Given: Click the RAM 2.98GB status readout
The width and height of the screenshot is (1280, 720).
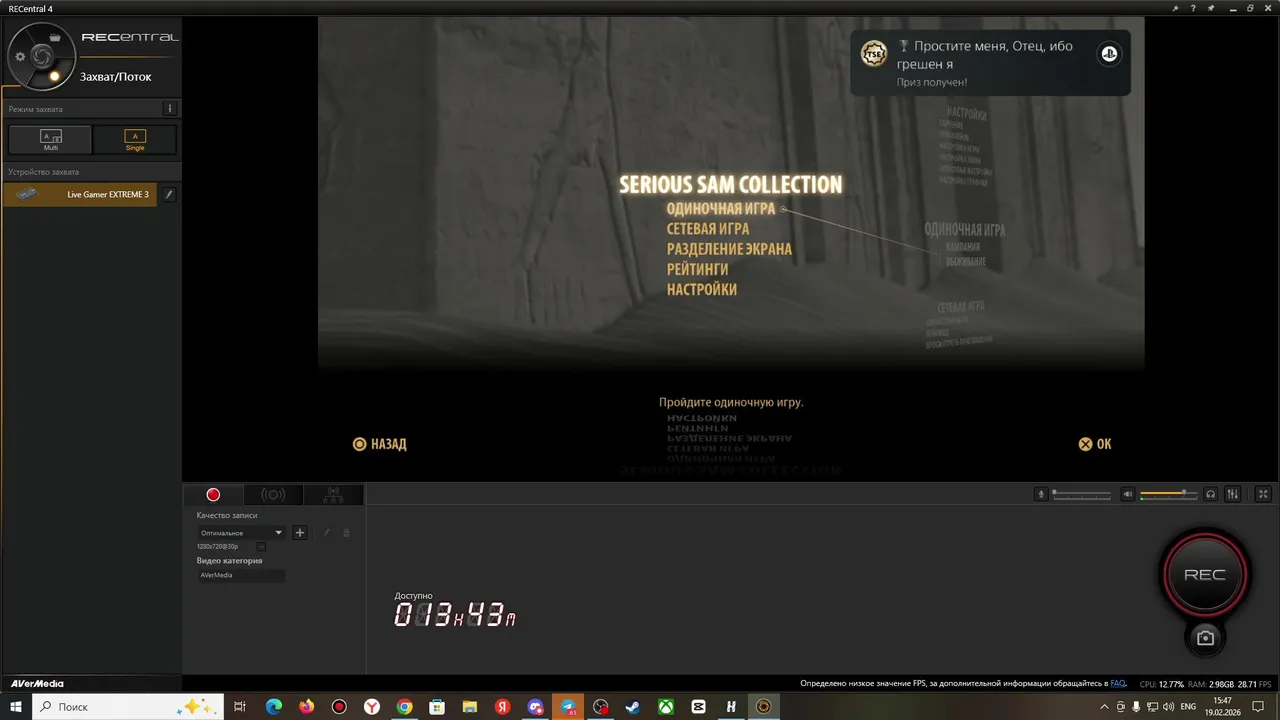Looking at the screenshot, I should tap(1211, 684).
